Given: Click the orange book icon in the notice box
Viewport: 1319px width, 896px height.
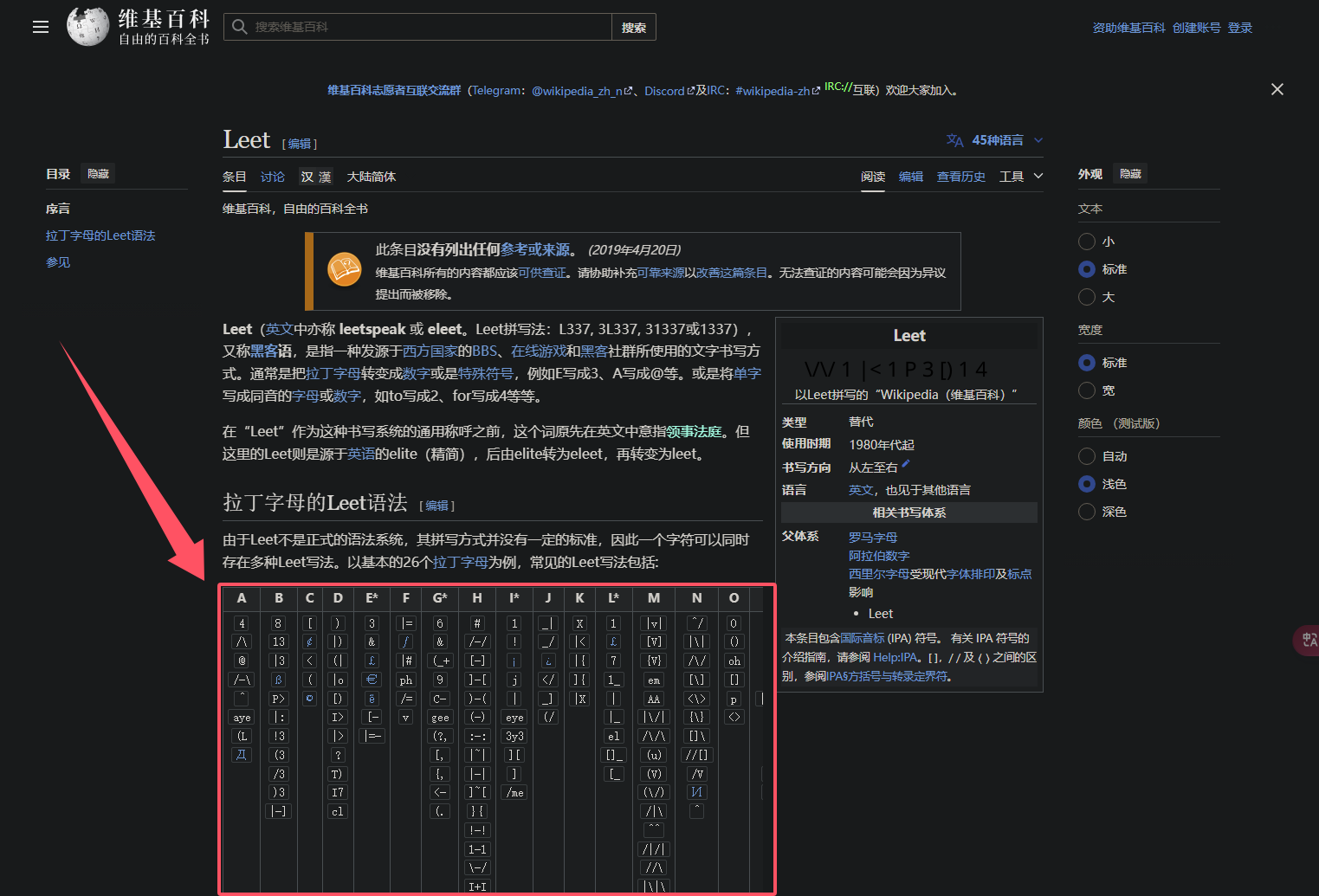Looking at the screenshot, I should [x=345, y=269].
